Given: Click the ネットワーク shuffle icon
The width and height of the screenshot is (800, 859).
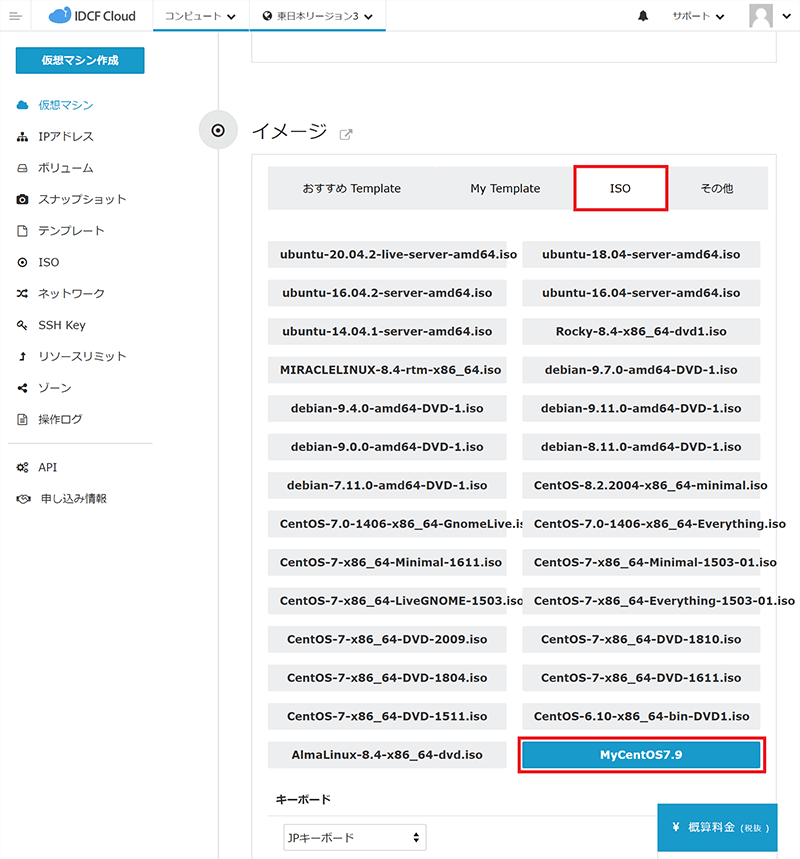Looking at the screenshot, I should pyautogui.click(x=22, y=294).
